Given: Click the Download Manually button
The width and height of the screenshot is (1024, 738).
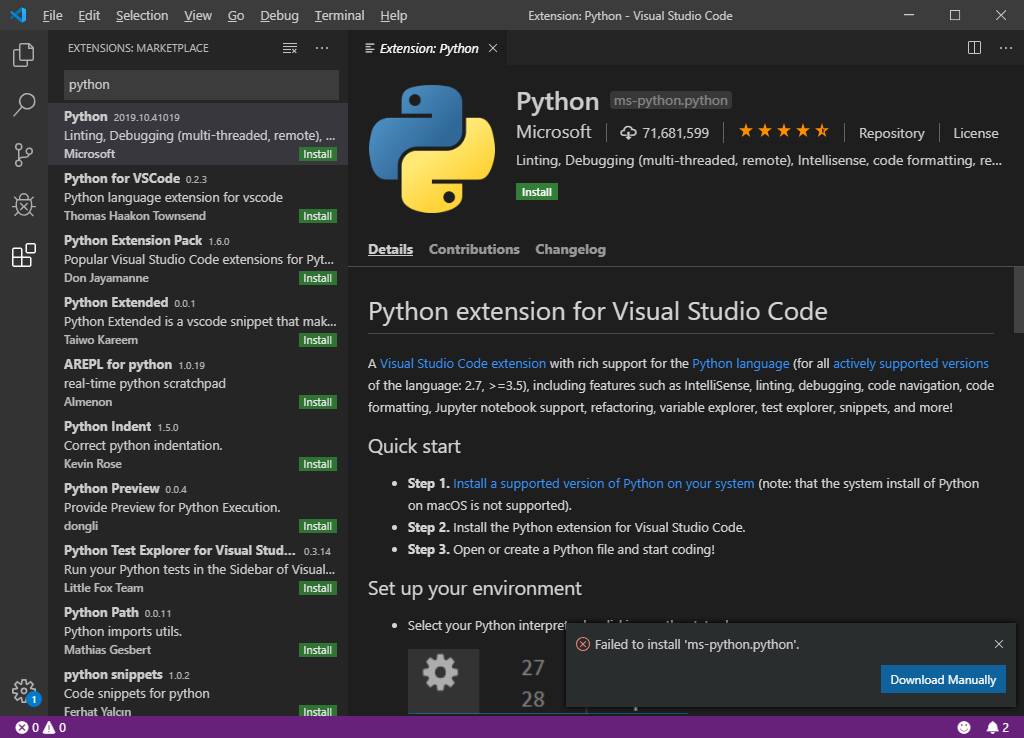Looking at the screenshot, I should click(943, 679).
